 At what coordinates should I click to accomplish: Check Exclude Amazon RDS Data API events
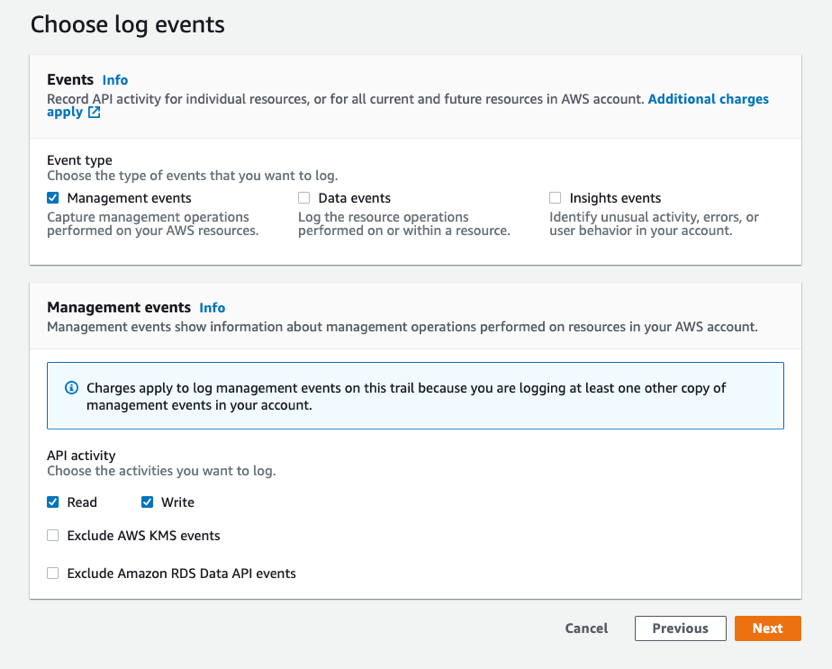coord(52,573)
